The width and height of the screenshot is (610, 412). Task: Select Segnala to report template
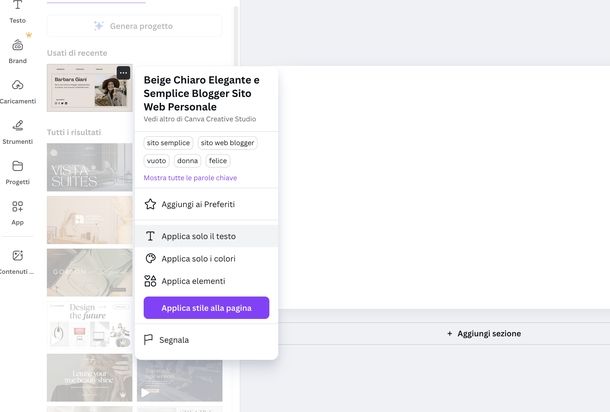tap(207, 340)
